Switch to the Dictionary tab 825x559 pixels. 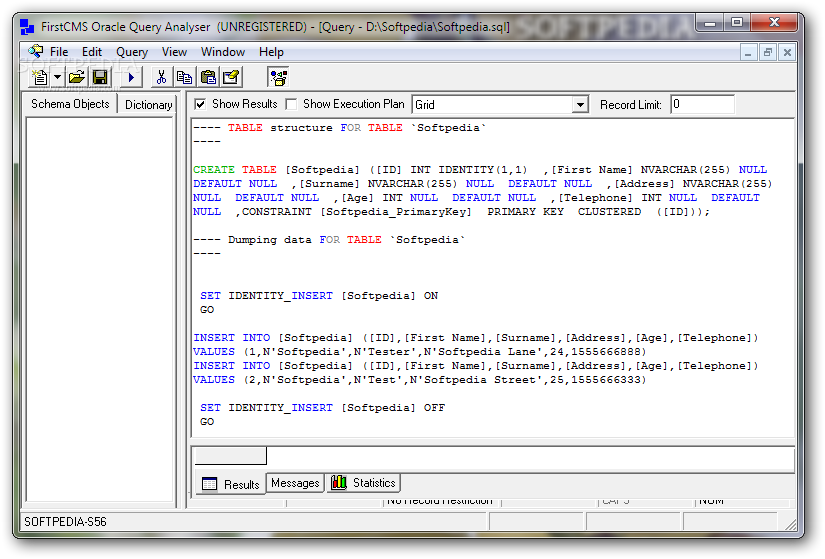148,105
